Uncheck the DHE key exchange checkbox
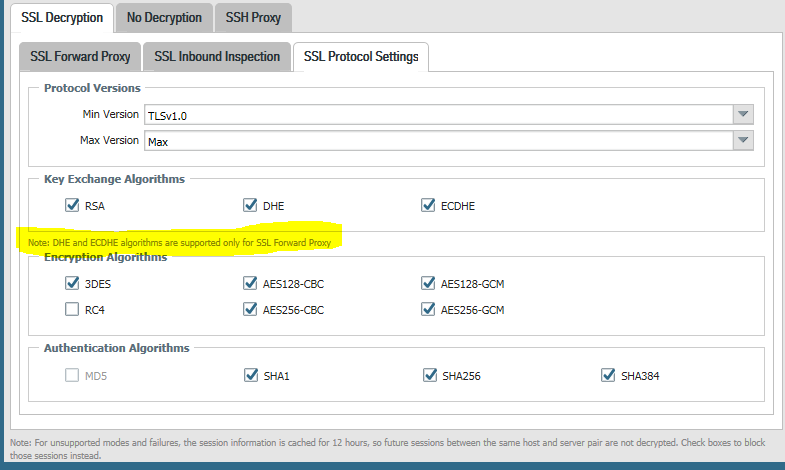The width and height of the screenshot is (785, 470). click(x=250, y=205)
